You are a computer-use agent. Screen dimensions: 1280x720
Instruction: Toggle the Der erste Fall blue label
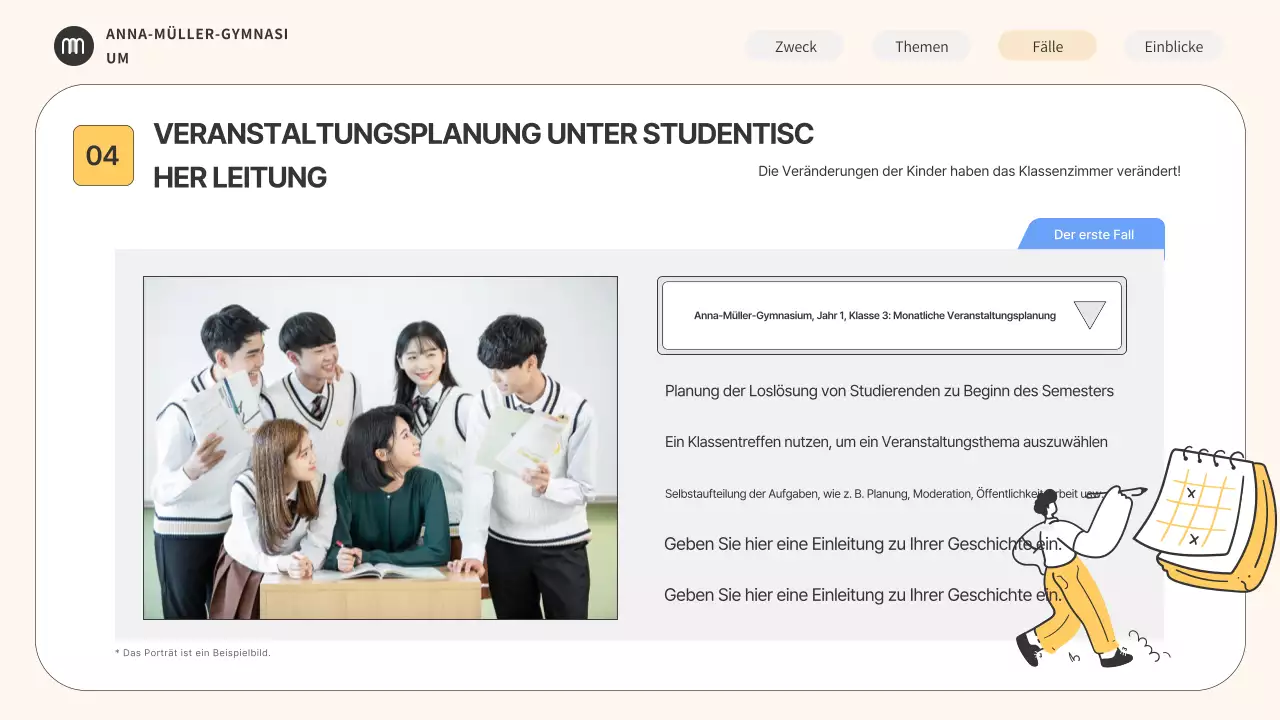click(1093, 234)
